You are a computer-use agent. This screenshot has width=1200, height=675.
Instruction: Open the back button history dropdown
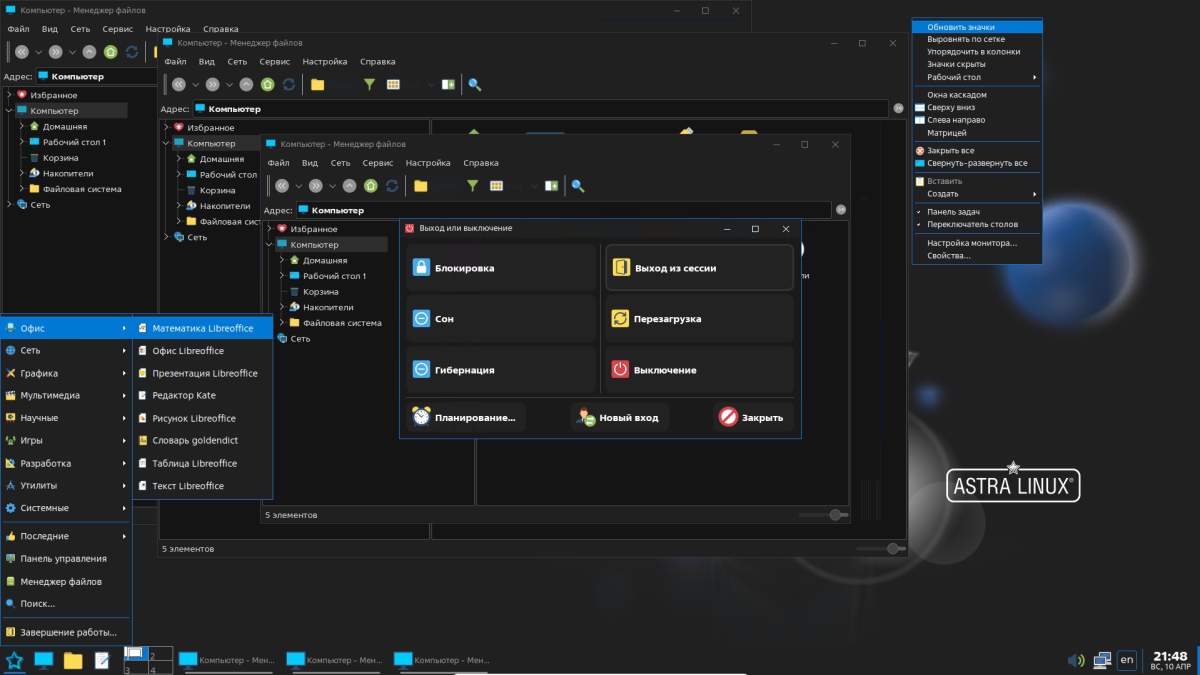pyautogui.click(x=297, y=185)
